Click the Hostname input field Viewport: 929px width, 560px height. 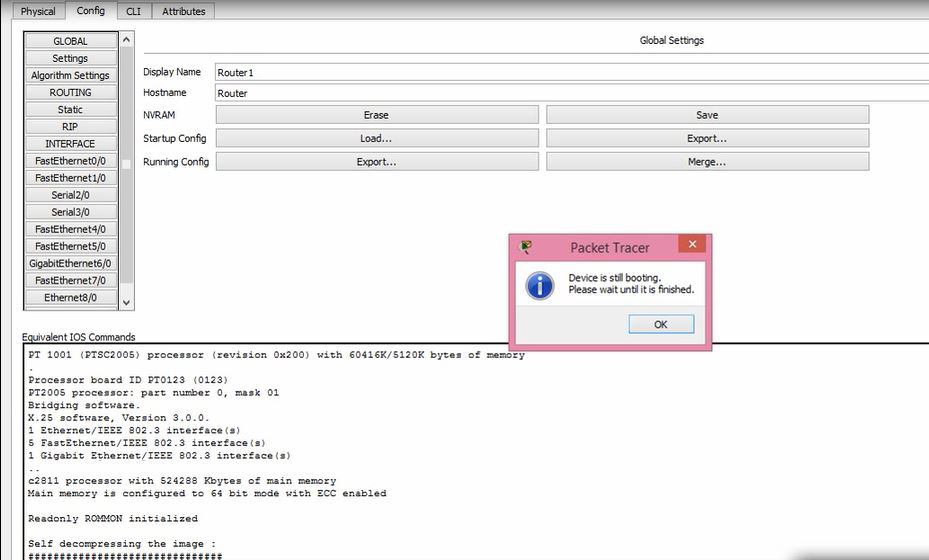[x=572, y=93]
